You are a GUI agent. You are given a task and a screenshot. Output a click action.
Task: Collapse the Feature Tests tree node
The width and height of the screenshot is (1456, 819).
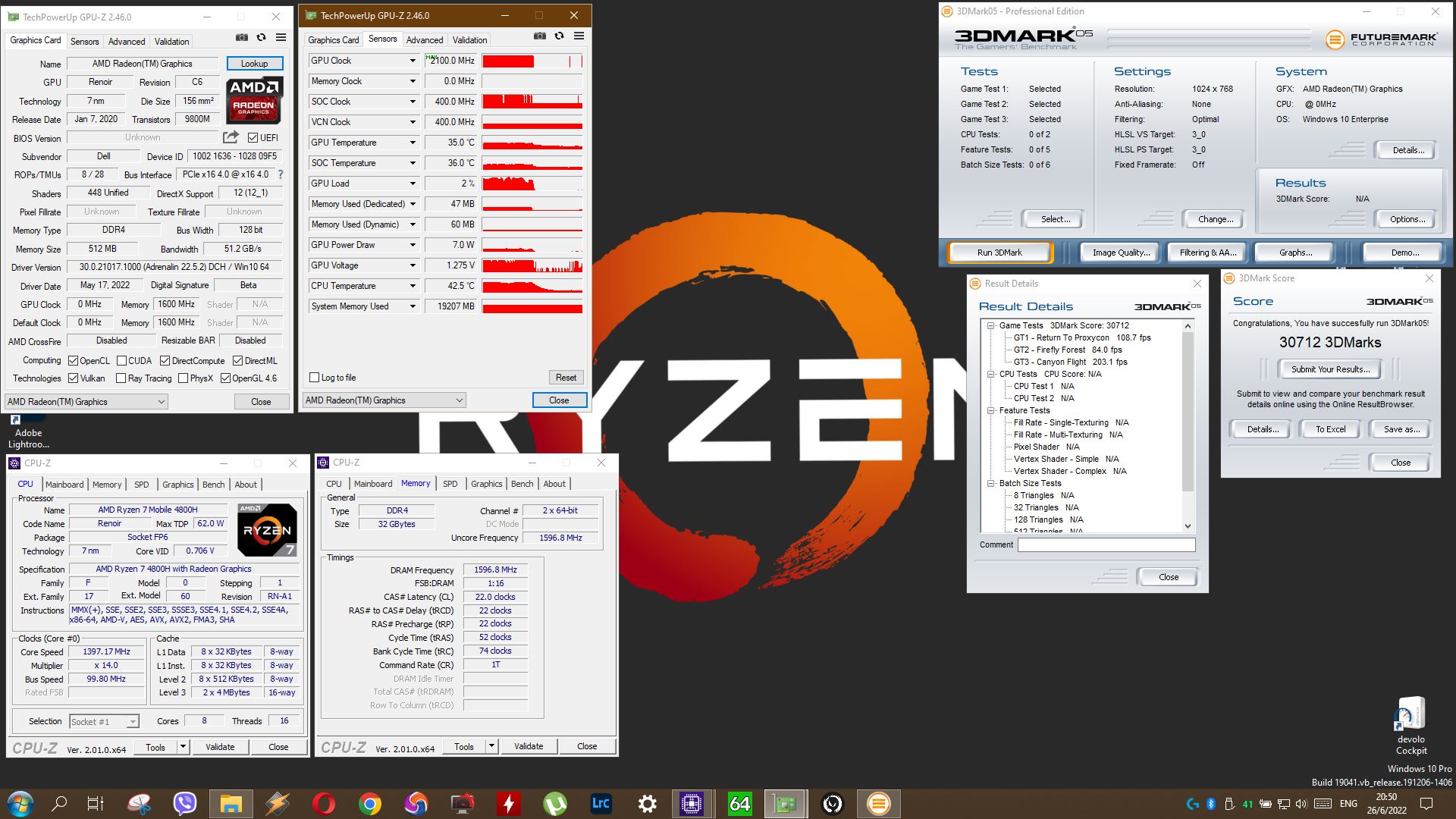[990, 410]
